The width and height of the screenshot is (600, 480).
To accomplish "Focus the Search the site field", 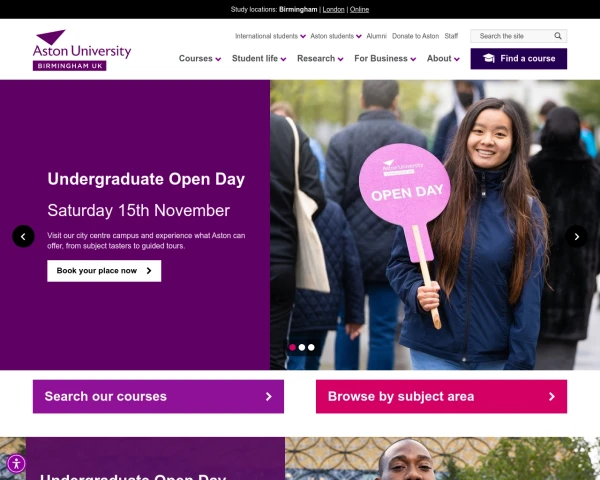I will tap(513, 36).
